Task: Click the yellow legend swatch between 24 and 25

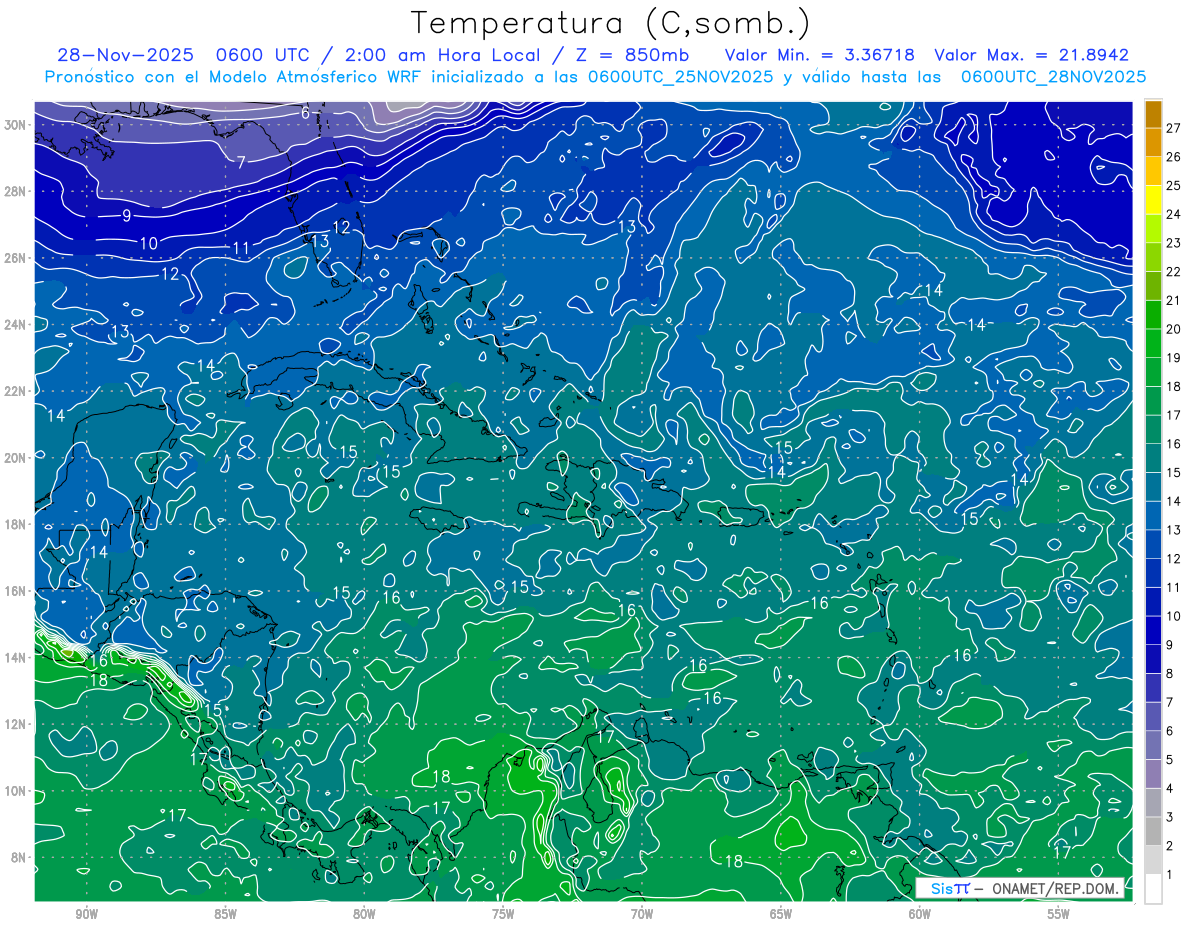Action: click(x=1153, y=199)
